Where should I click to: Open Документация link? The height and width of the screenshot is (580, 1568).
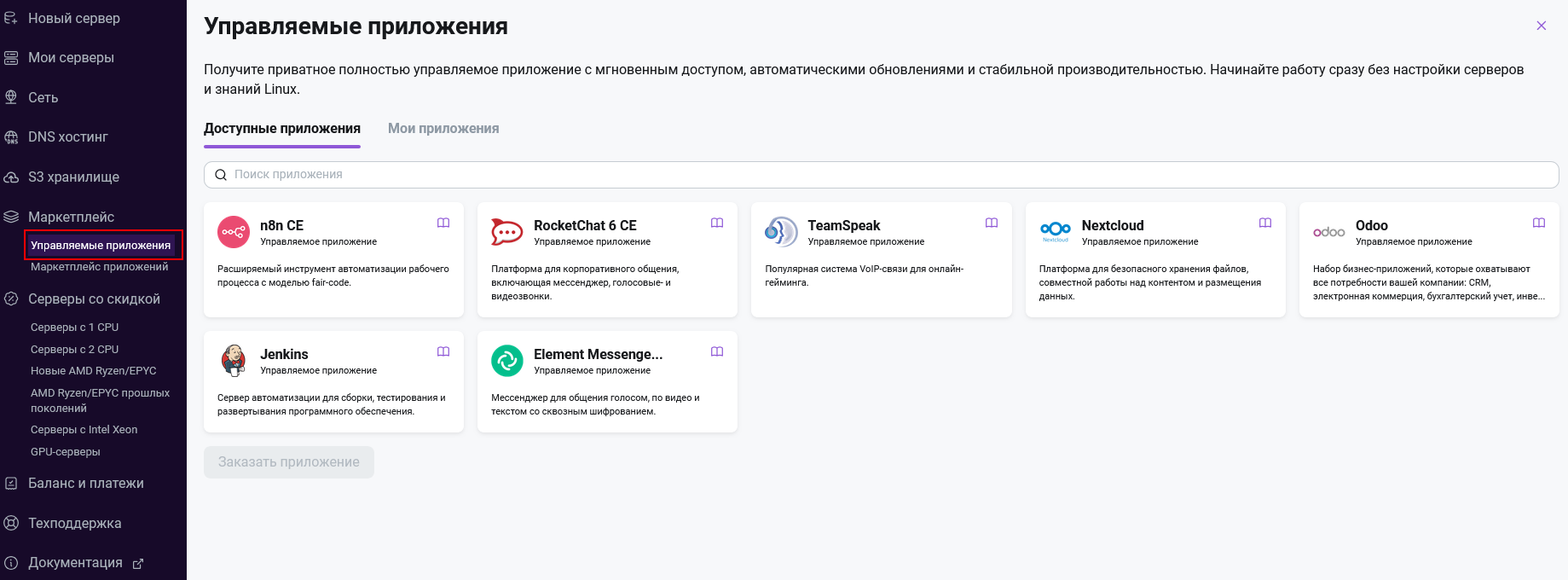tap(75, 563)
